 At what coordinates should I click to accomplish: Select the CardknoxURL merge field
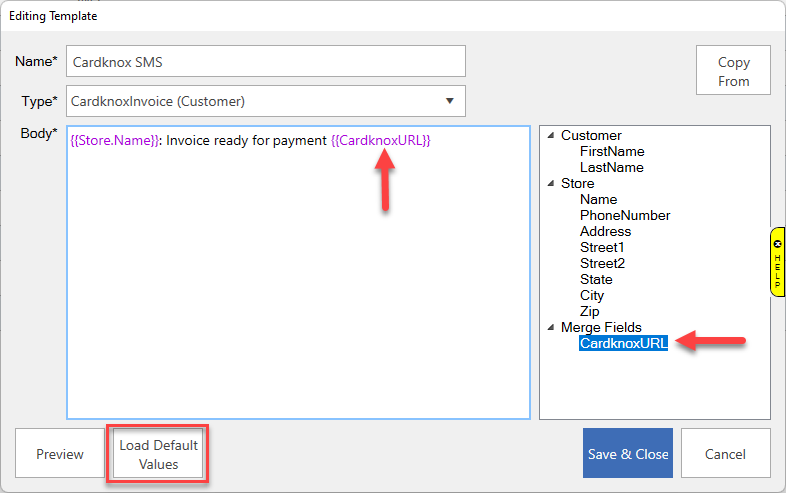click(x=623, y=343)
